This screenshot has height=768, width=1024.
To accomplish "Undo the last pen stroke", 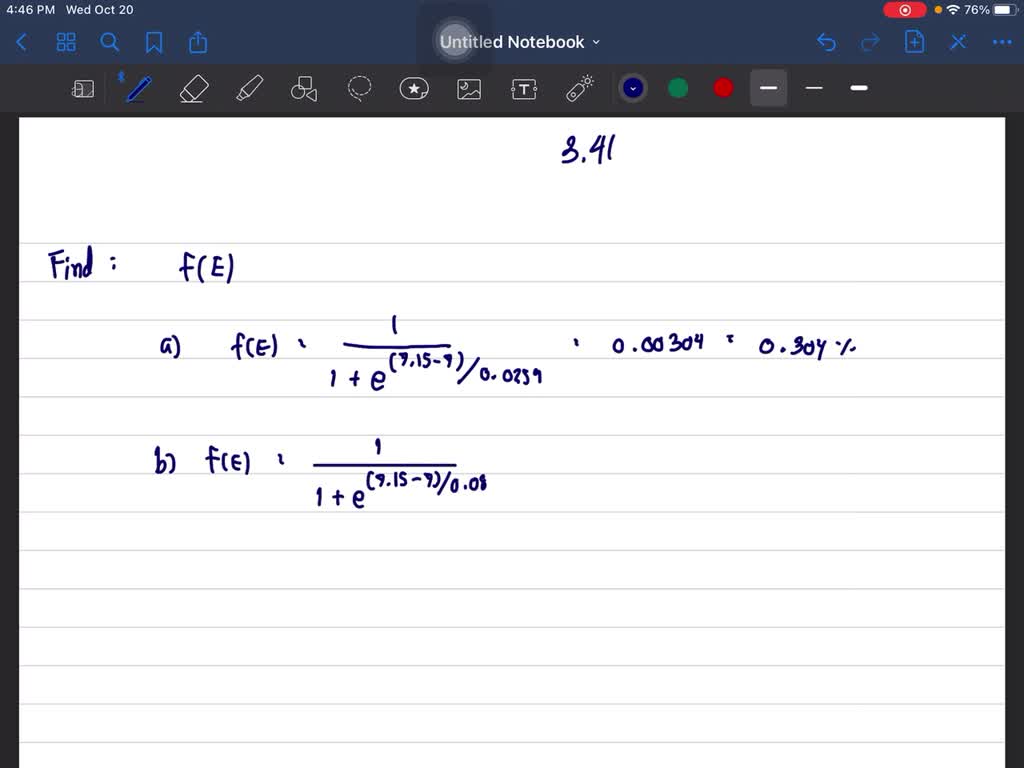I will click(x=825, y=42).
